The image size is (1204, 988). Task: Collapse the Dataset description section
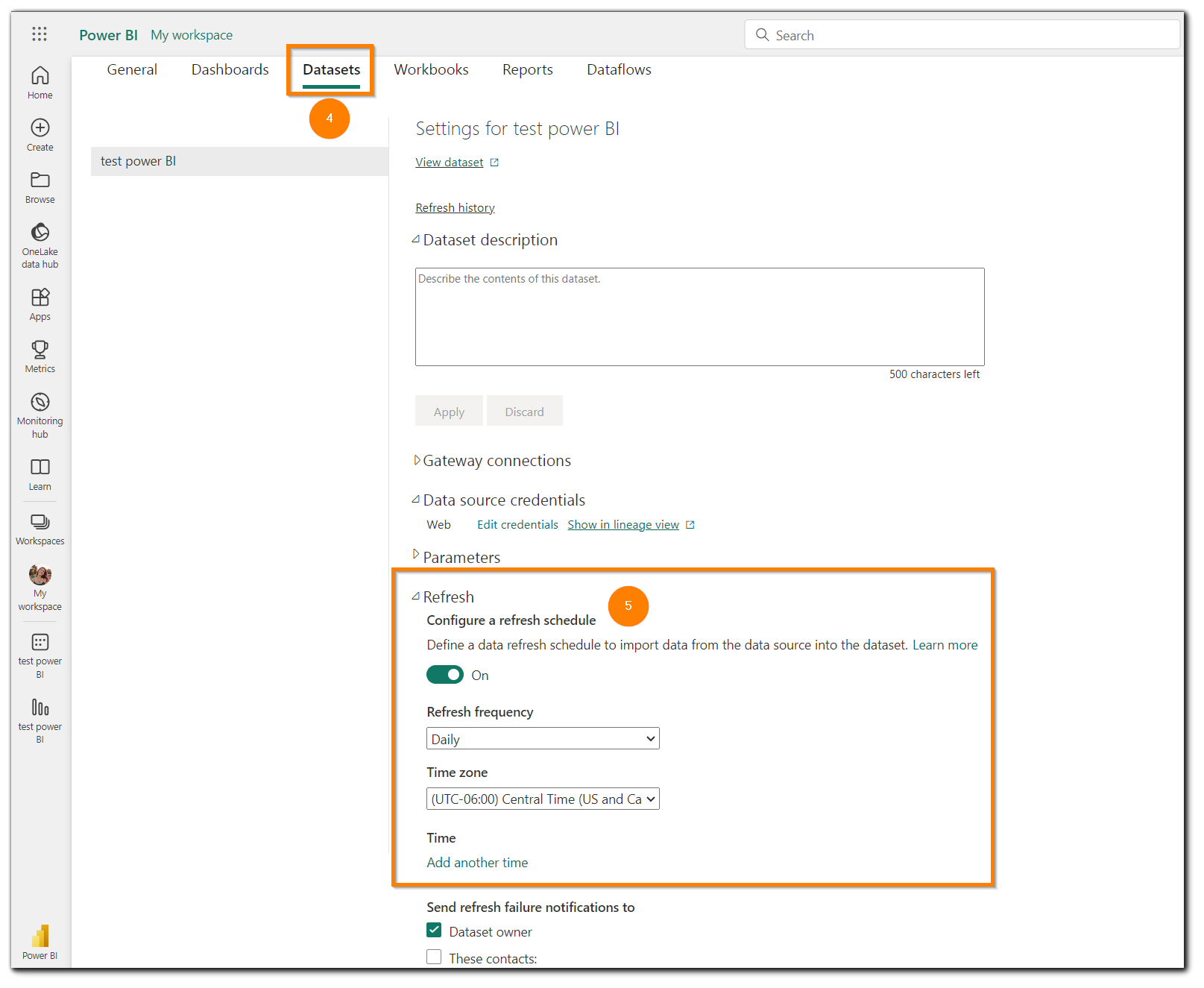click(416, 239)
